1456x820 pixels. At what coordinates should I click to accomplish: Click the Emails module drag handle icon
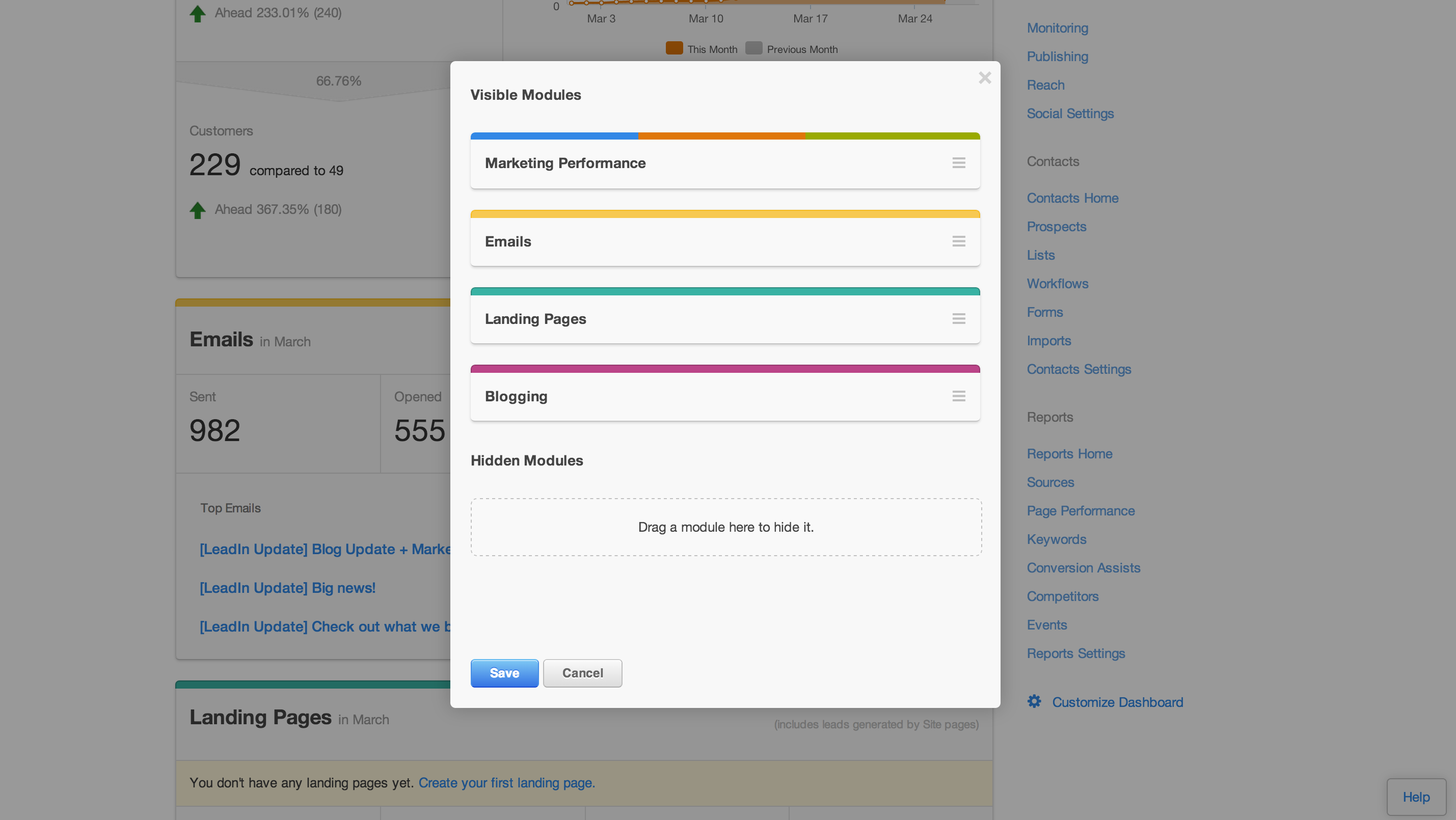(x=959, y=241)
